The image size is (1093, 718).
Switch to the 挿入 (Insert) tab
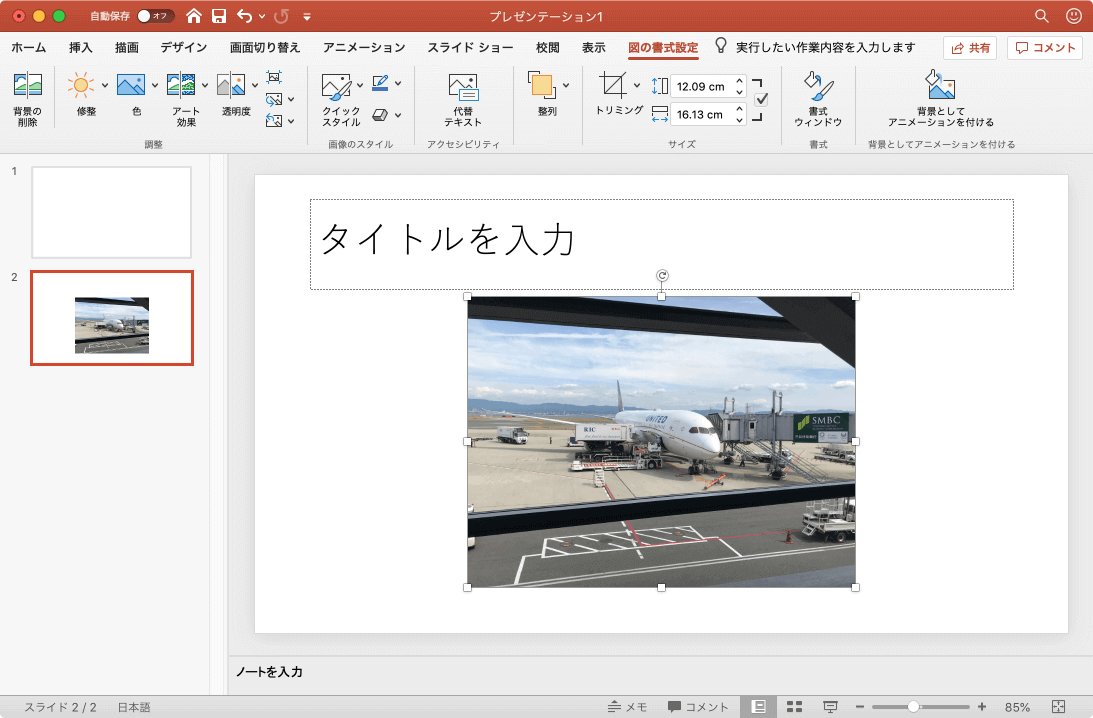pyautogui.click(x=81, y=47)
